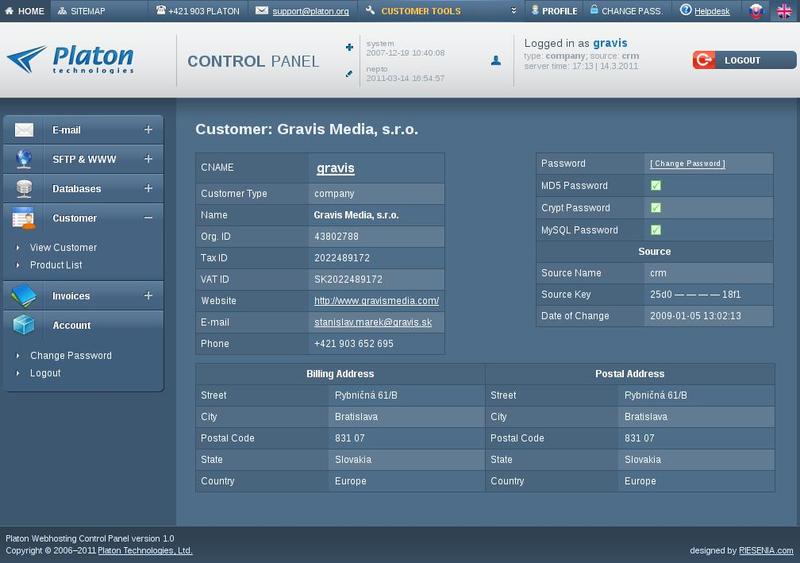
Task: Click the [Change Password] link
Action: 688,163
